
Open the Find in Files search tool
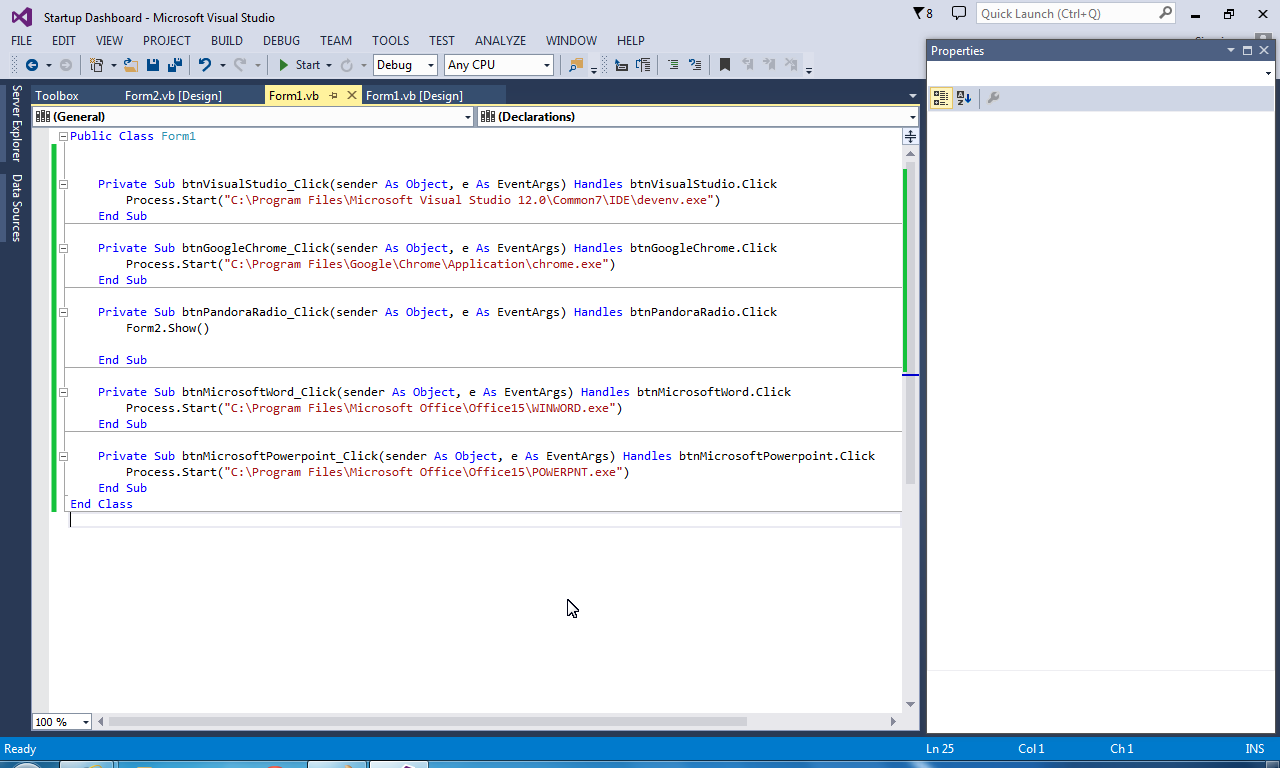point(578,64)
